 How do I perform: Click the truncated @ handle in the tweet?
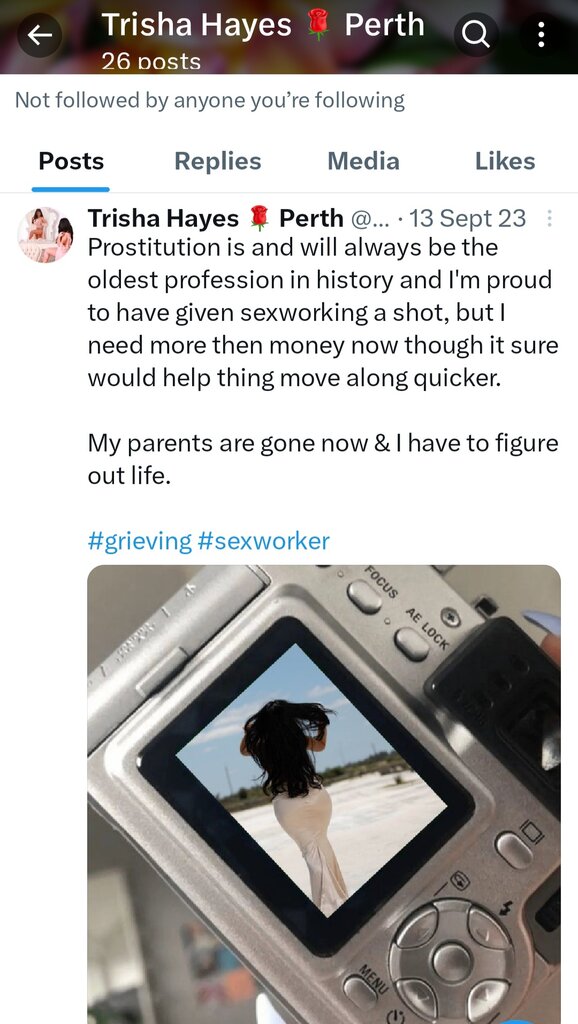pyautogui.click(x=370, y=218)
